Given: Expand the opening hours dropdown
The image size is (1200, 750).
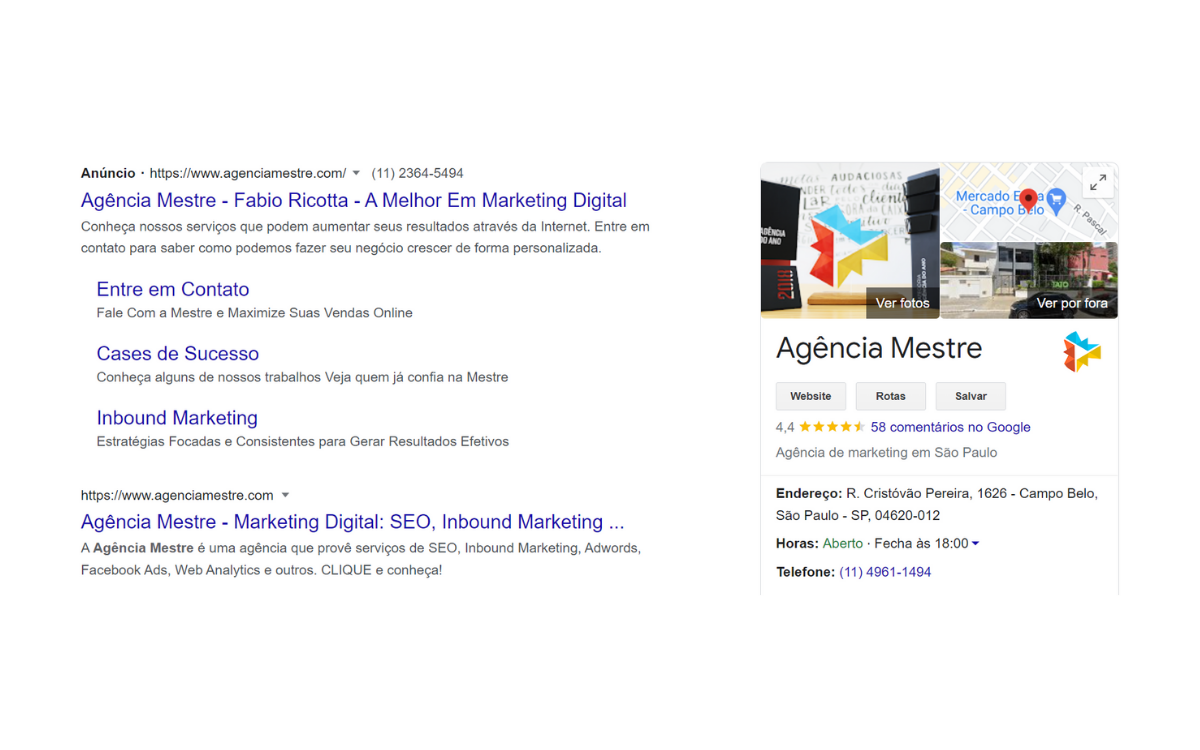Looking at the screenshot, I should [975, 544].
